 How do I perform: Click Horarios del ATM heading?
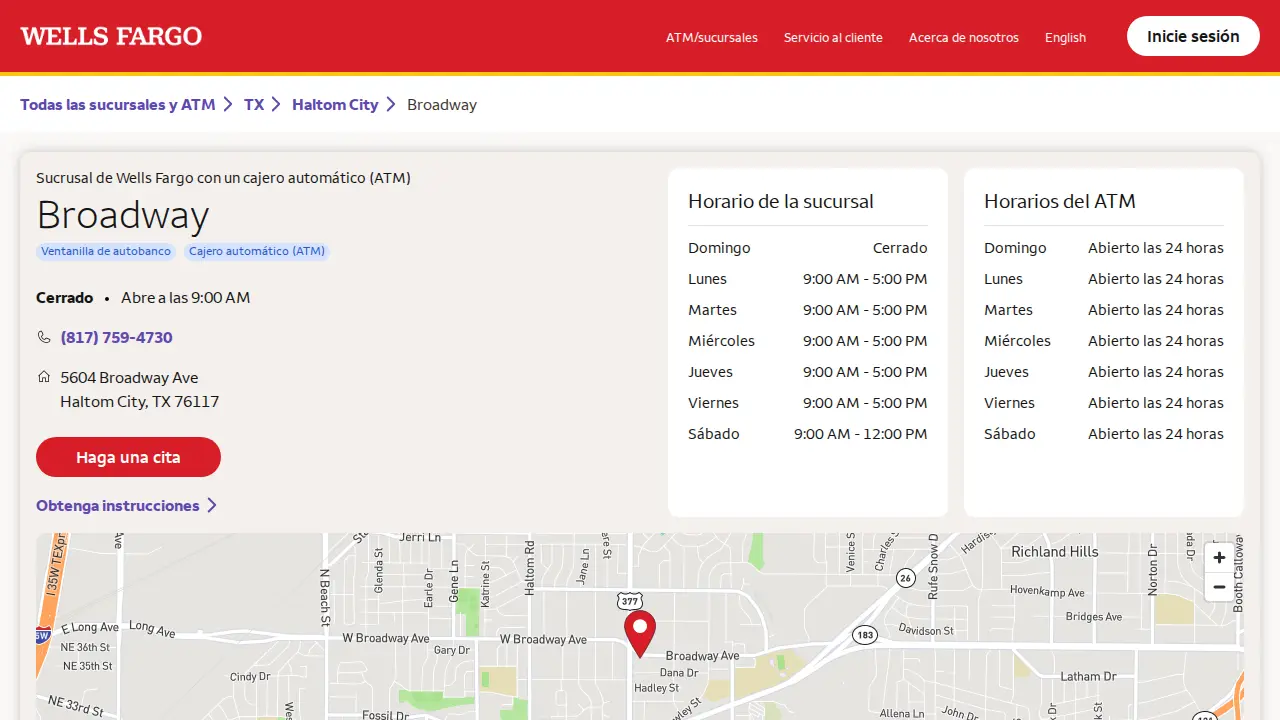tap(1060, 201)
